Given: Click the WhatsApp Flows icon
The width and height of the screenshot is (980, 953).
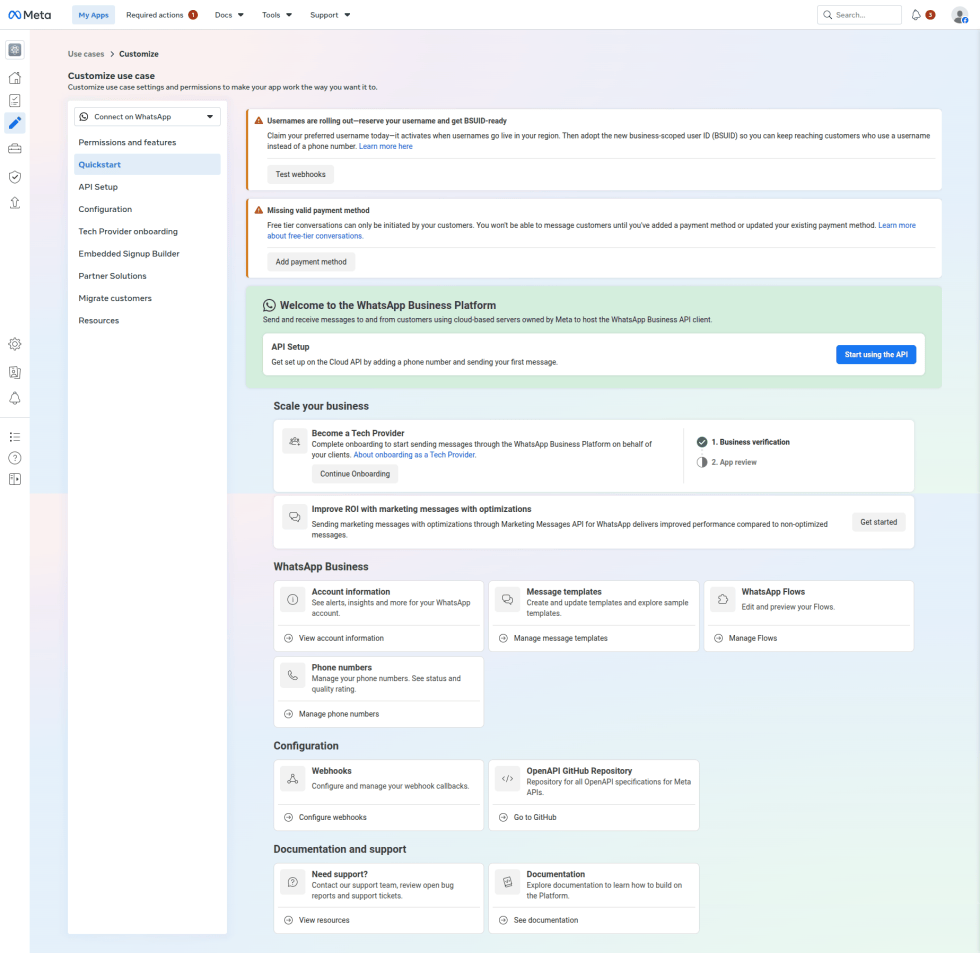Looking at the screenshot, I should 722,599.
